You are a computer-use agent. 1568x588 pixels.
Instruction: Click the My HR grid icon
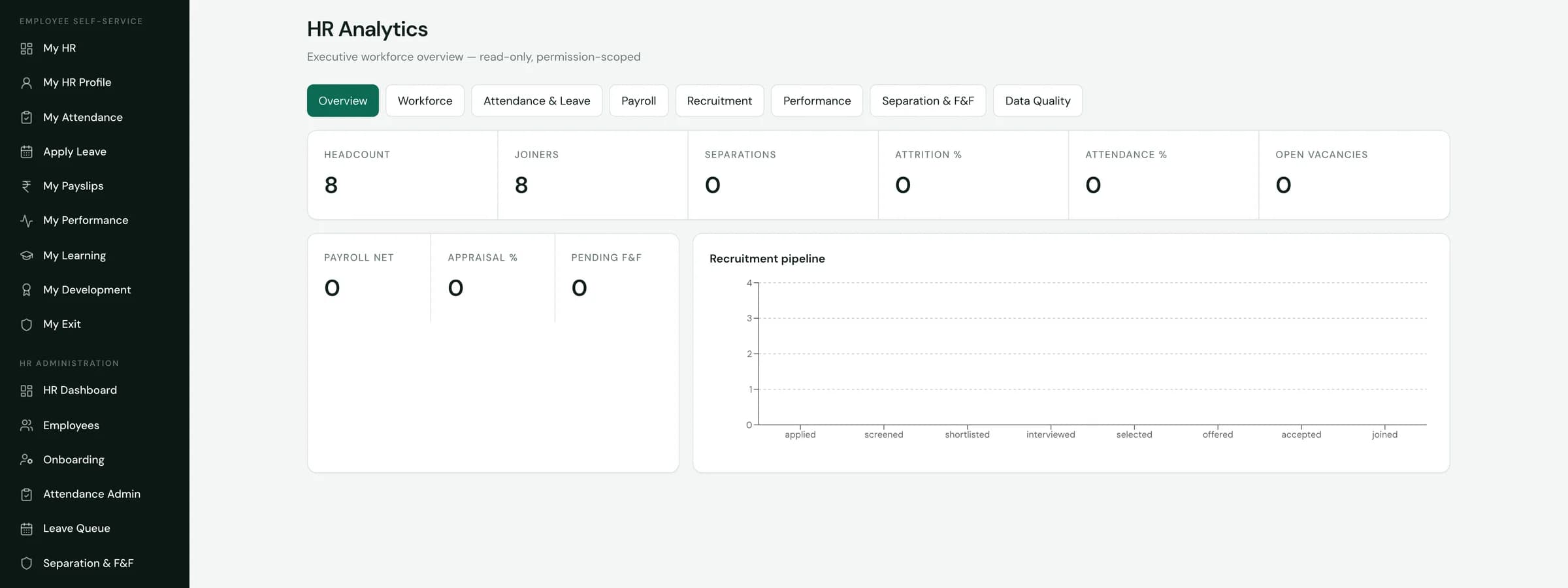(x=26, y=48)
